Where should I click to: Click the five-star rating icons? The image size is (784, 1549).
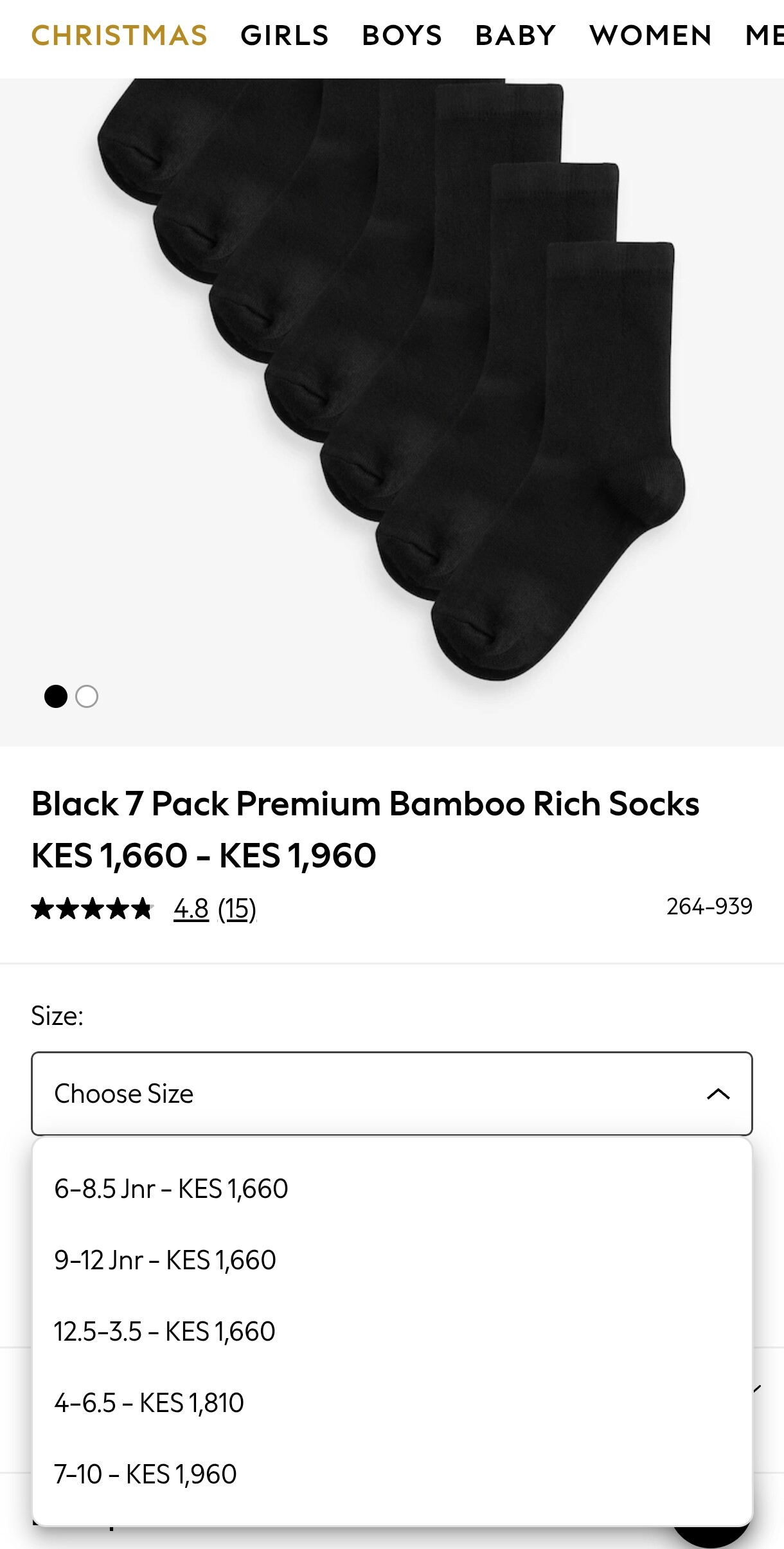(92, 909)
